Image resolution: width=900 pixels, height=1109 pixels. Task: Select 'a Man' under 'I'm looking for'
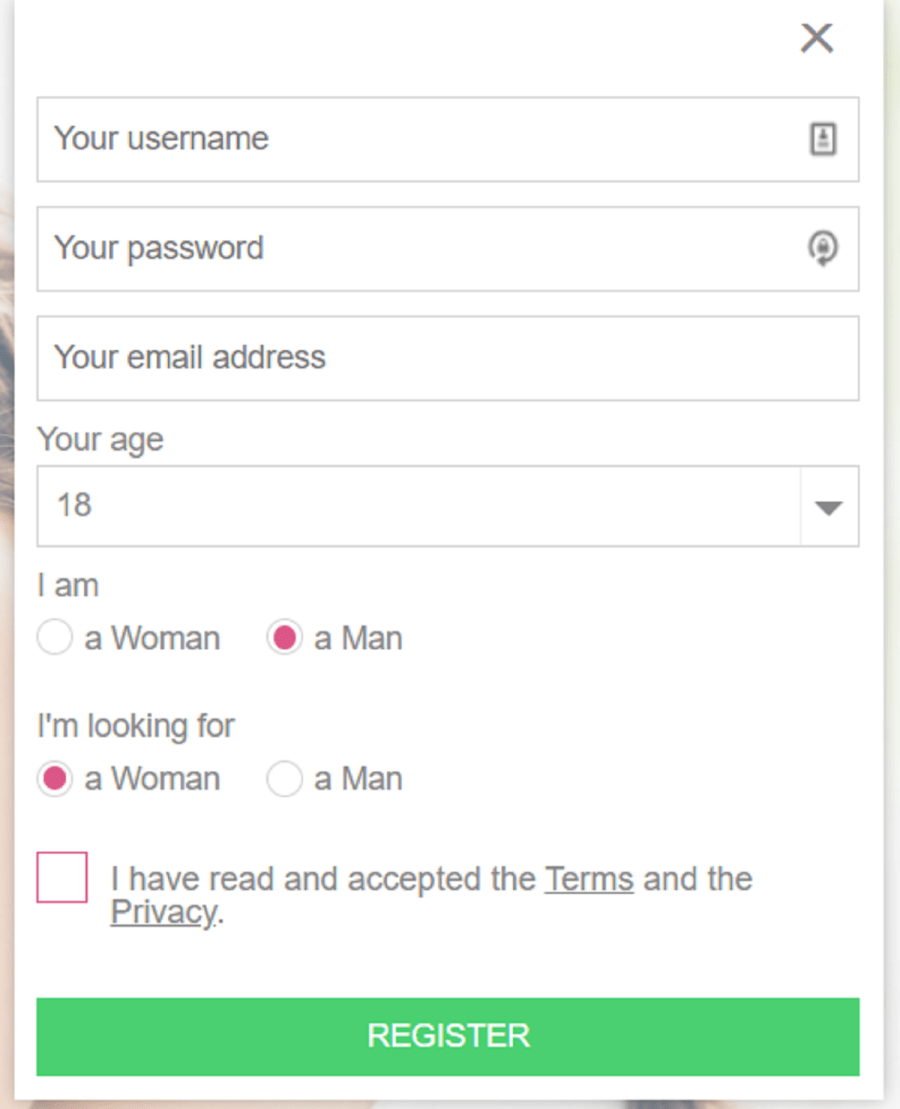point(285,778)
